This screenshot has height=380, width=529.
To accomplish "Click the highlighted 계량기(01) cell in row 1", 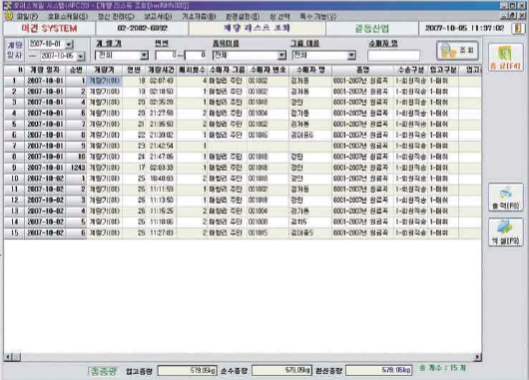I will coord(105,81).
